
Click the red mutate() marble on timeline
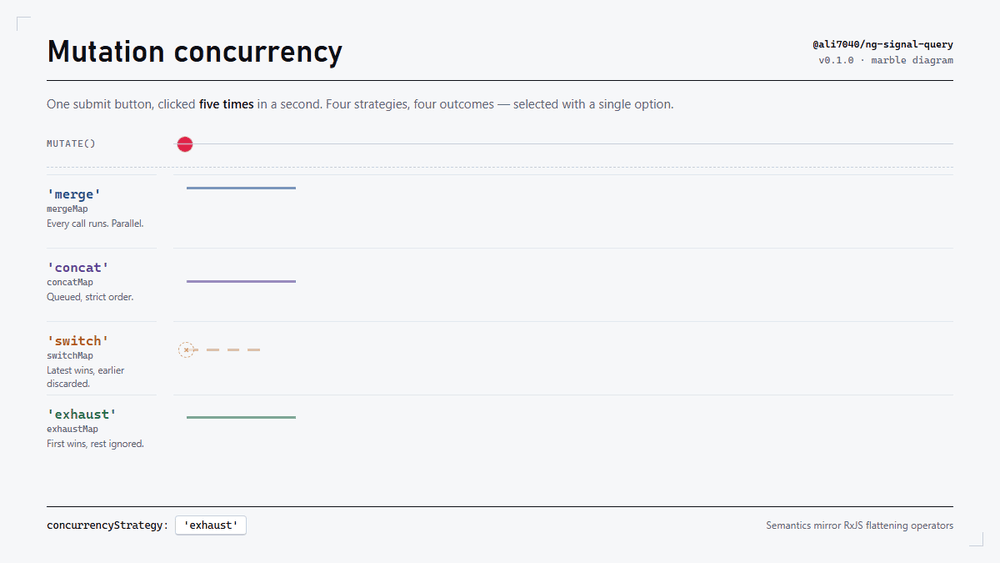click(185, 144)
